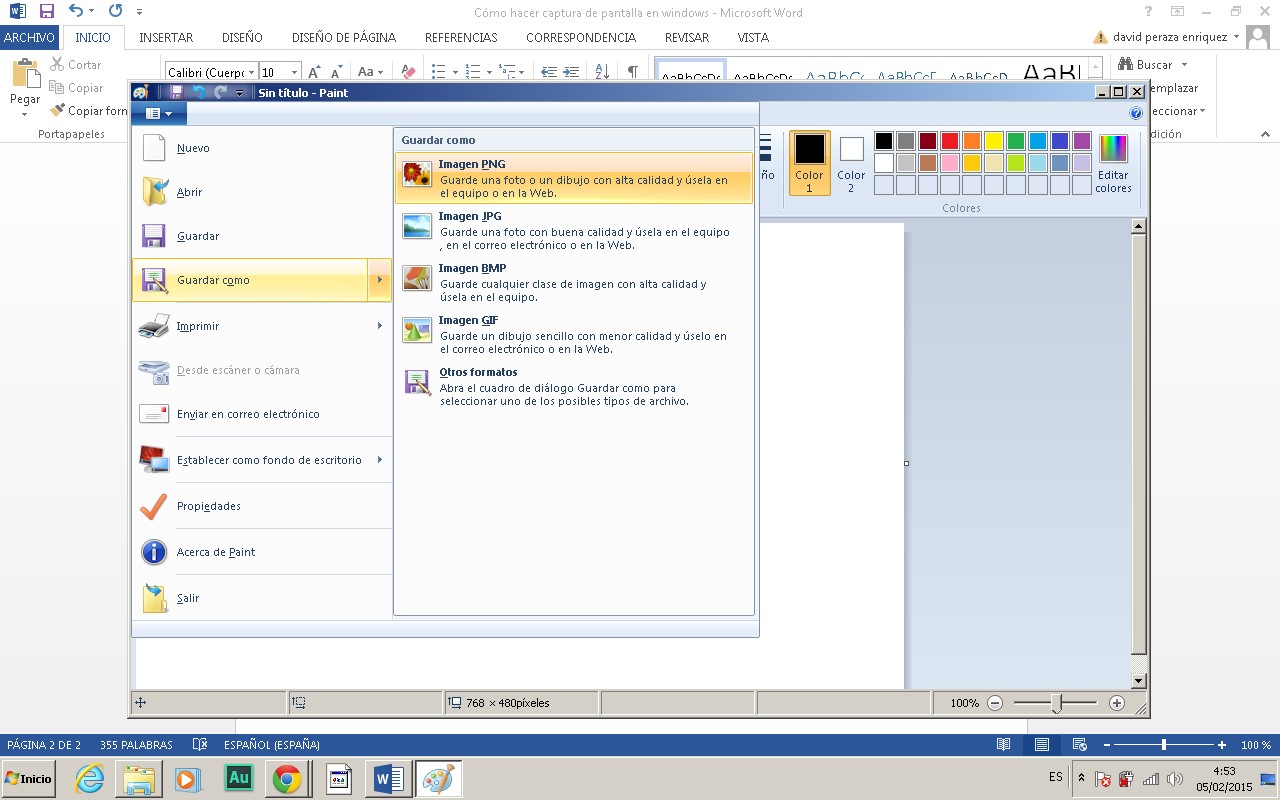This screenshot has height=800, width=1280.
Task: Pick the lime green color swatch
Action: (1016, 163)
